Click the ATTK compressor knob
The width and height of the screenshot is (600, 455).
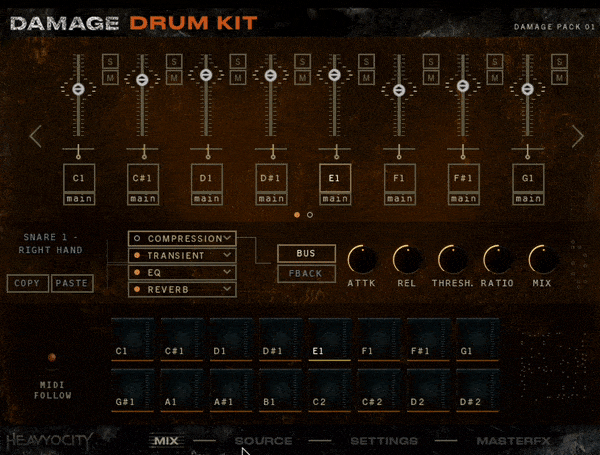pyautogui.click(x=362, y=260)
